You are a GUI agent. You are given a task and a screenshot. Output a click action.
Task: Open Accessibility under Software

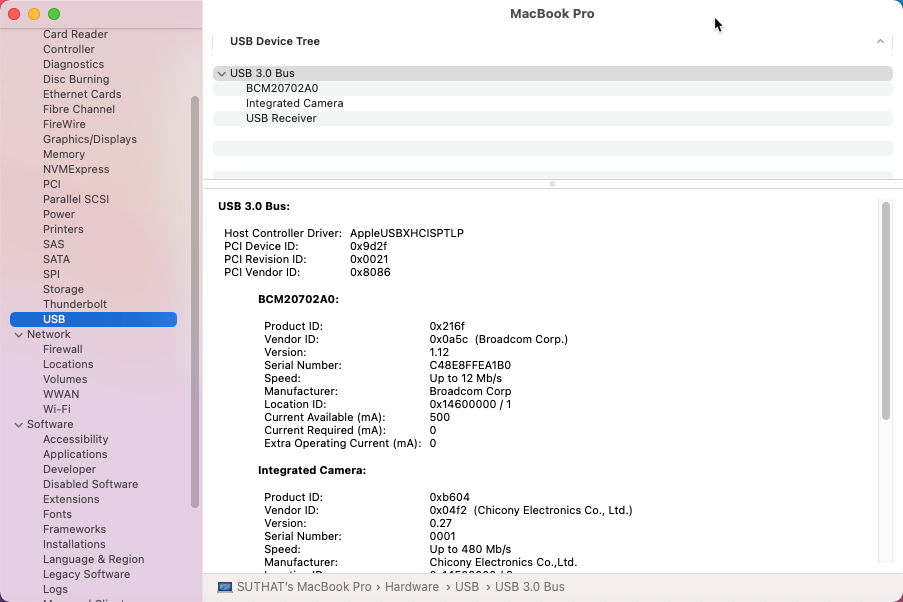[x=75, y=439]
